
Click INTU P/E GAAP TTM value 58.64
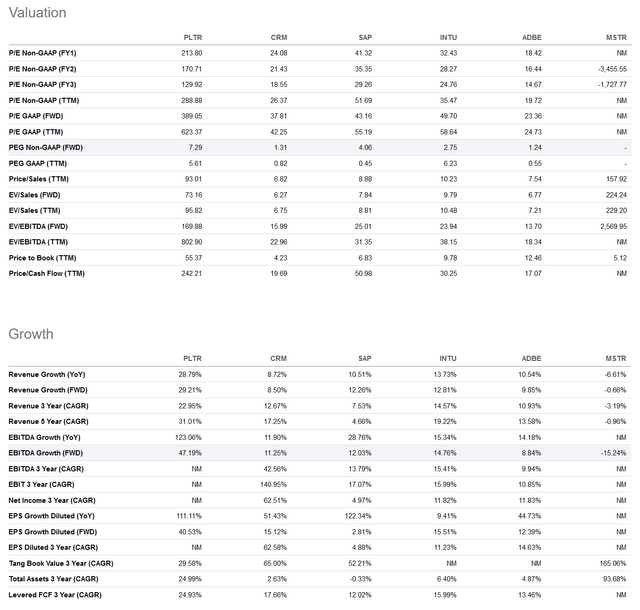448,132
